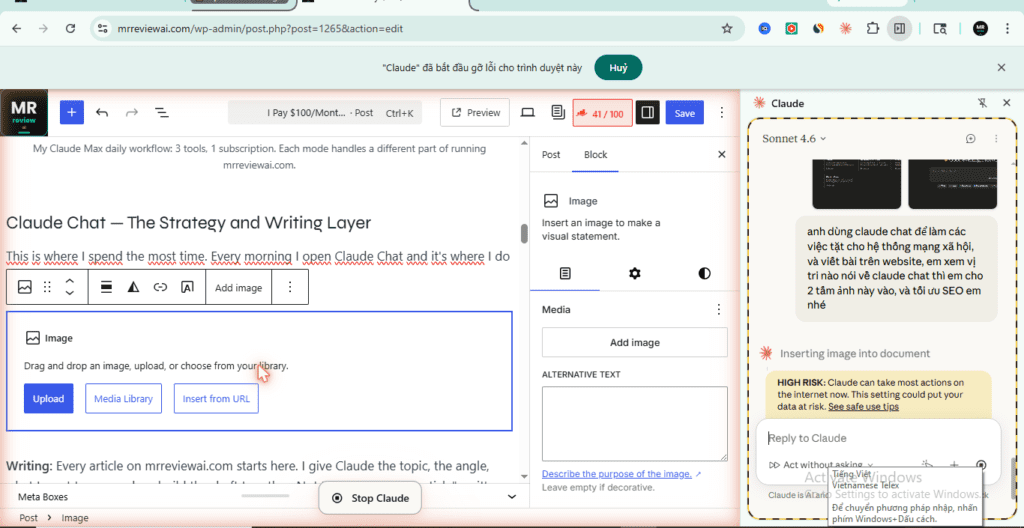The height and width of the screenshot is (528, 1024).
Task: Reload the current page
Action: tap(71, 28)
